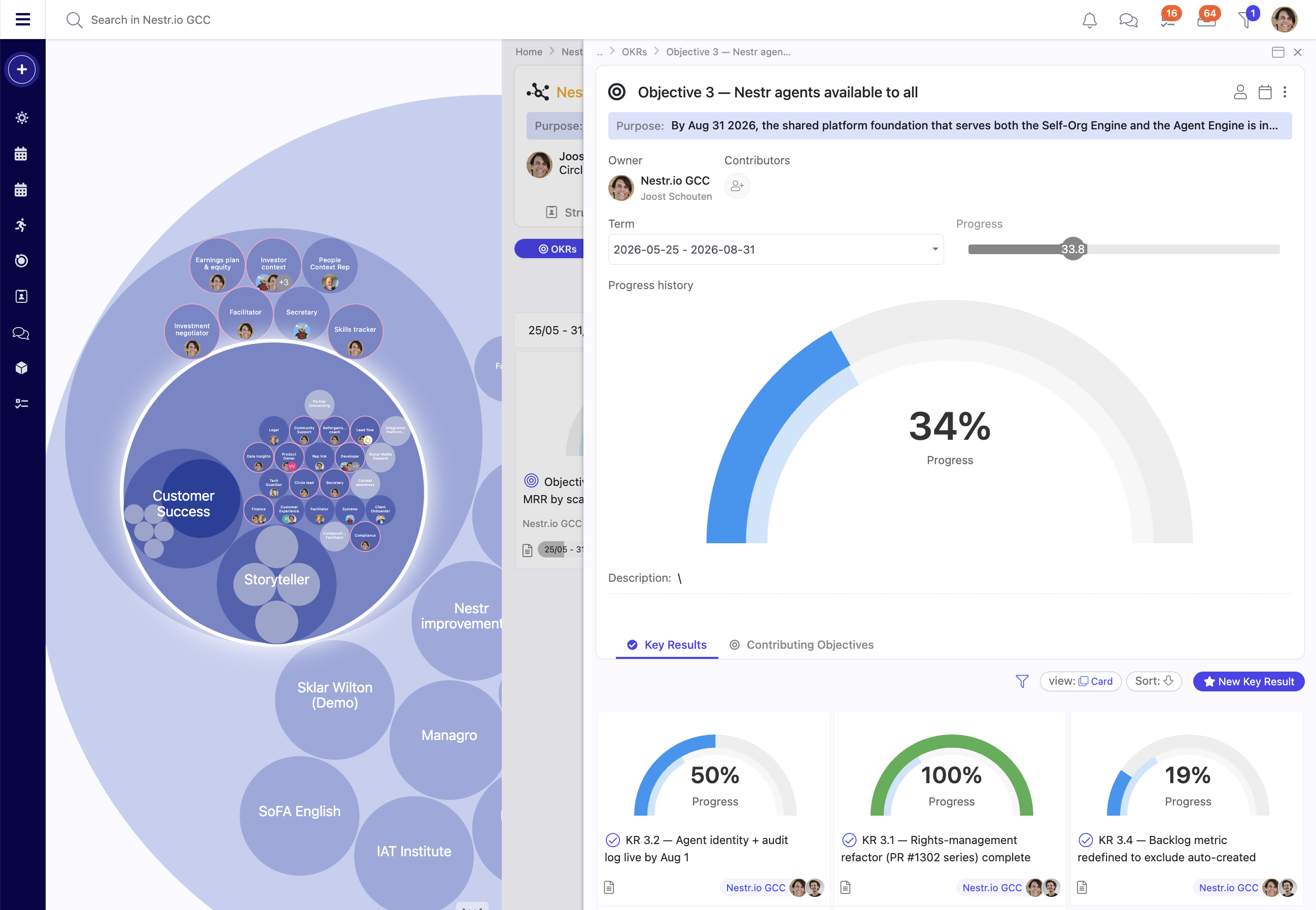Image resolution: width=1316 pixels, height=910 pixels.
Task: Click the calendar icon on objective header
Action: 1265,92
